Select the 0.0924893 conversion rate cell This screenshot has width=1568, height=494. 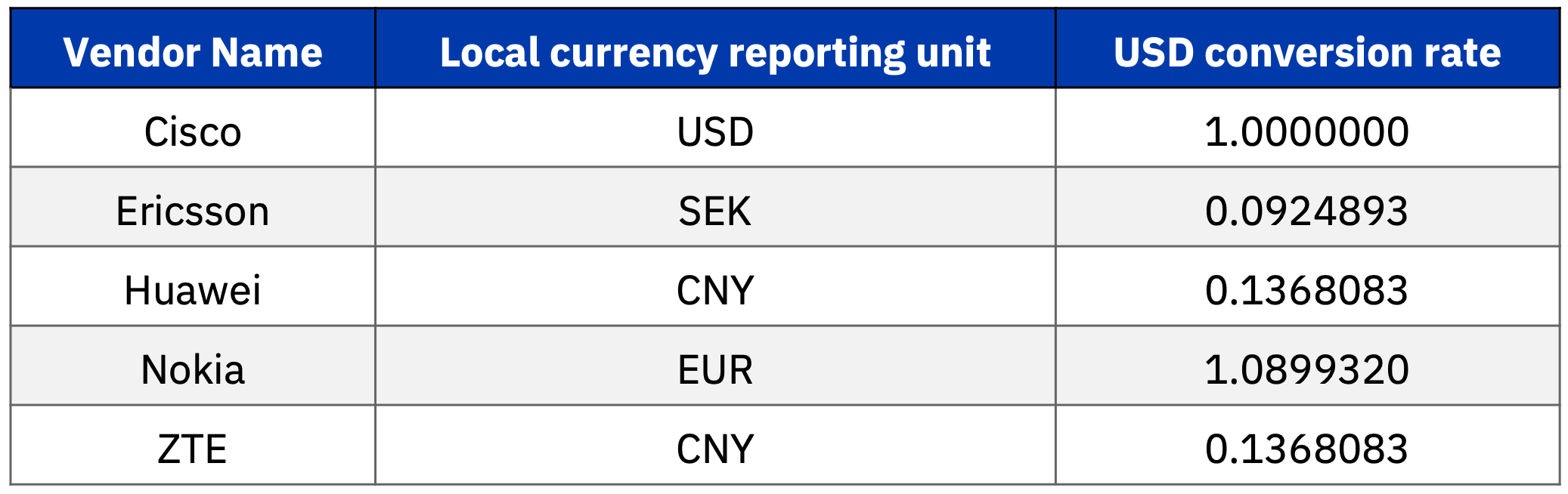[1307, 207]
